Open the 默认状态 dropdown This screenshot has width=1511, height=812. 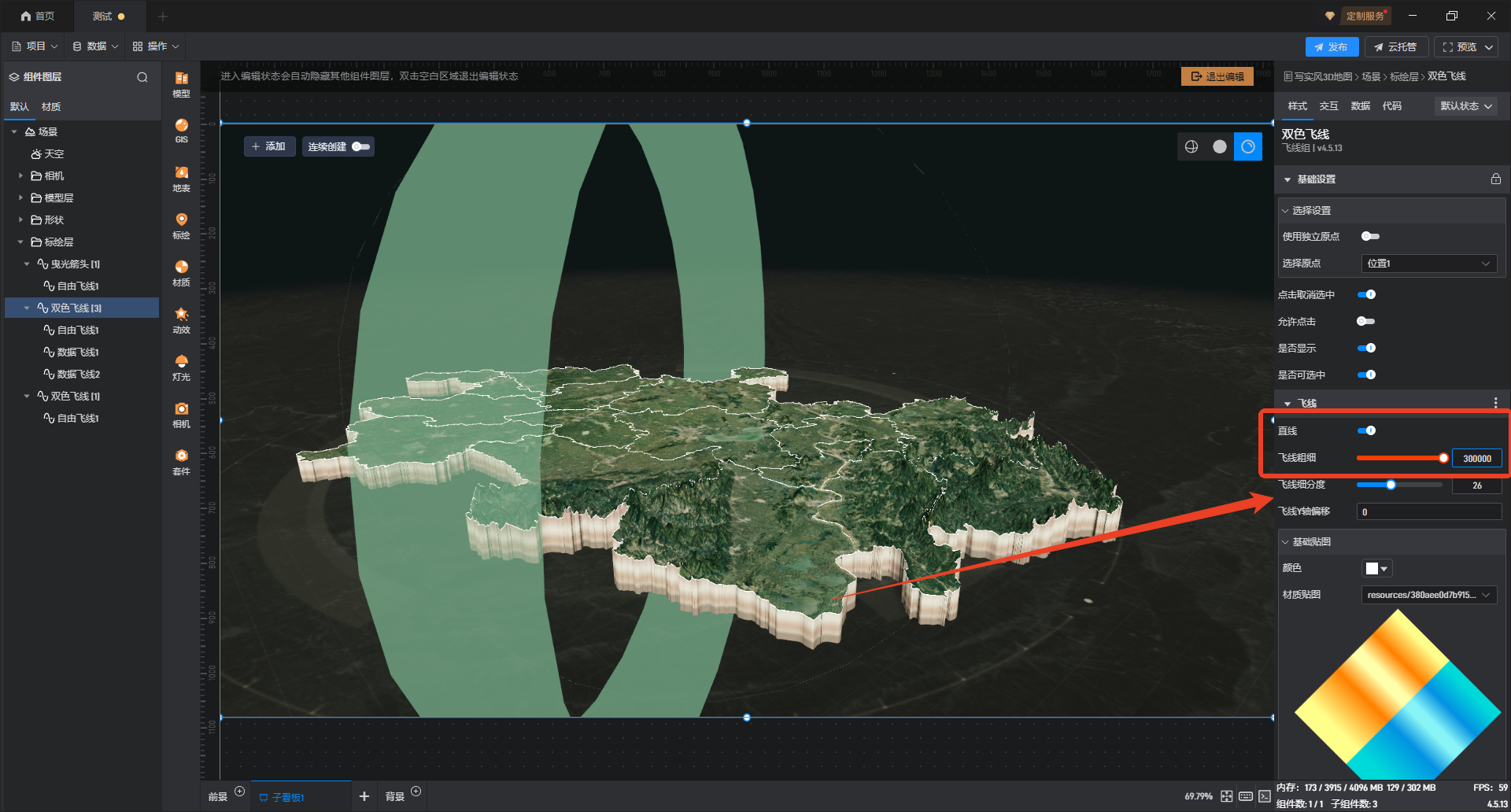click(x=1466, y=106)
